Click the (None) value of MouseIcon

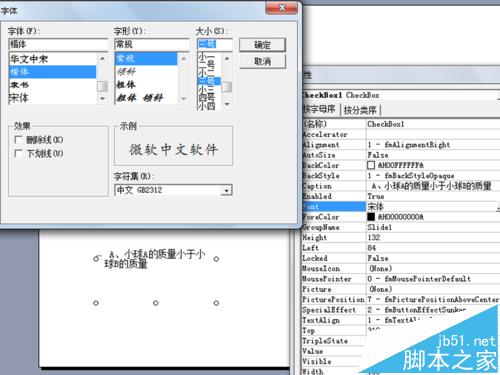381,269
